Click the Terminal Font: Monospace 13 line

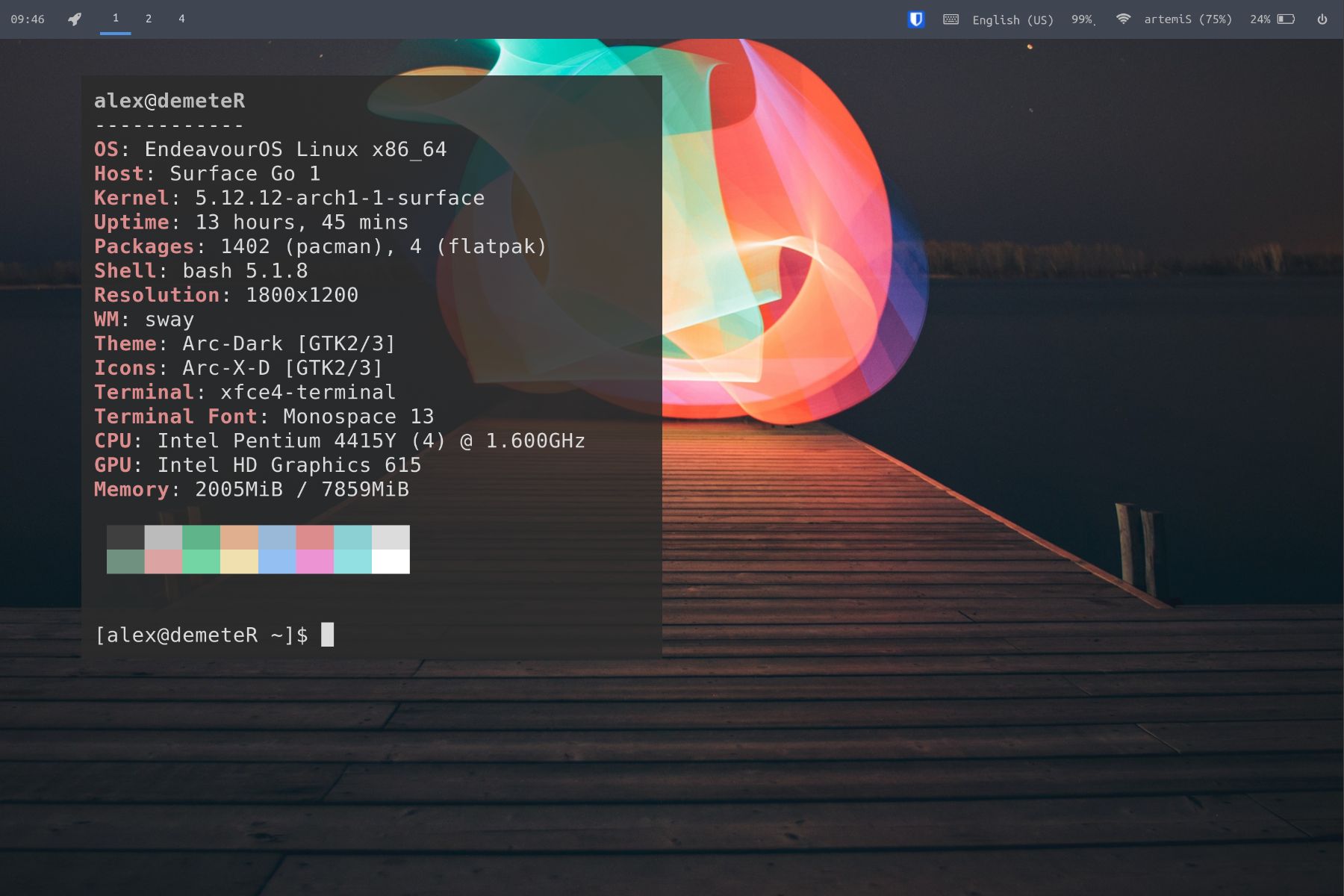pos(264,417)
